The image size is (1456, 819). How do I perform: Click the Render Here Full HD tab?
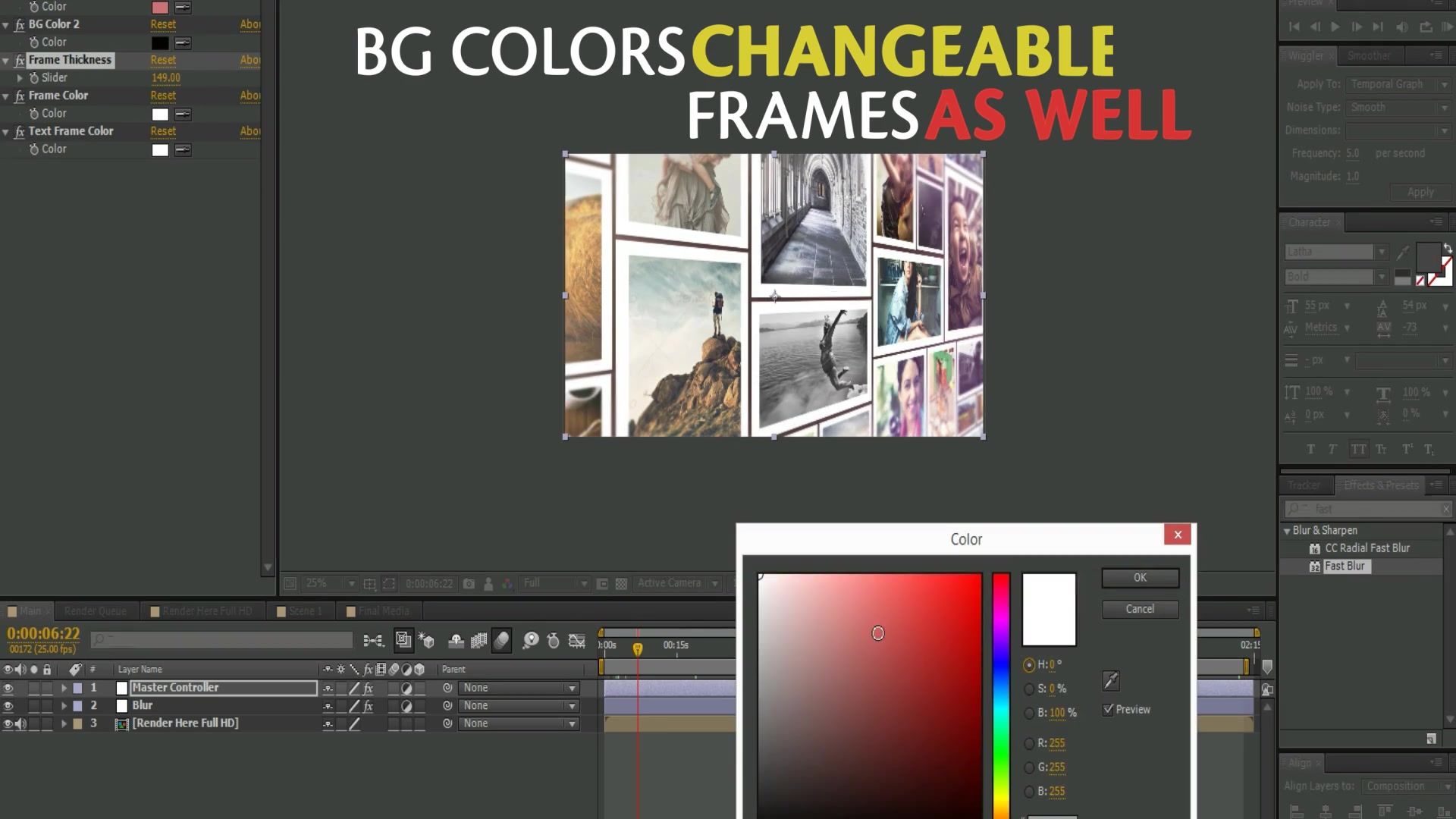click(203, 611)
